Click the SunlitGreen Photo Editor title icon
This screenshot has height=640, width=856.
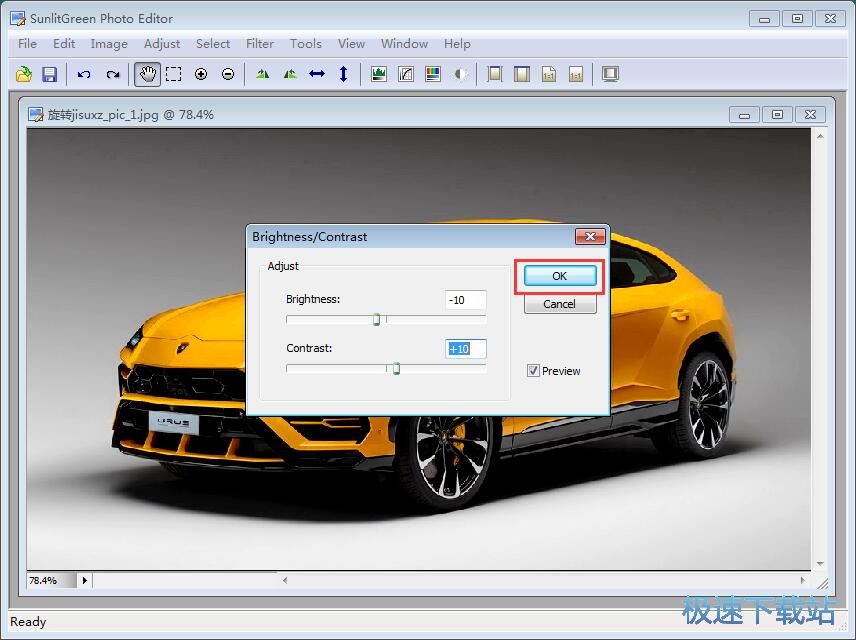[x=17, y=19]
